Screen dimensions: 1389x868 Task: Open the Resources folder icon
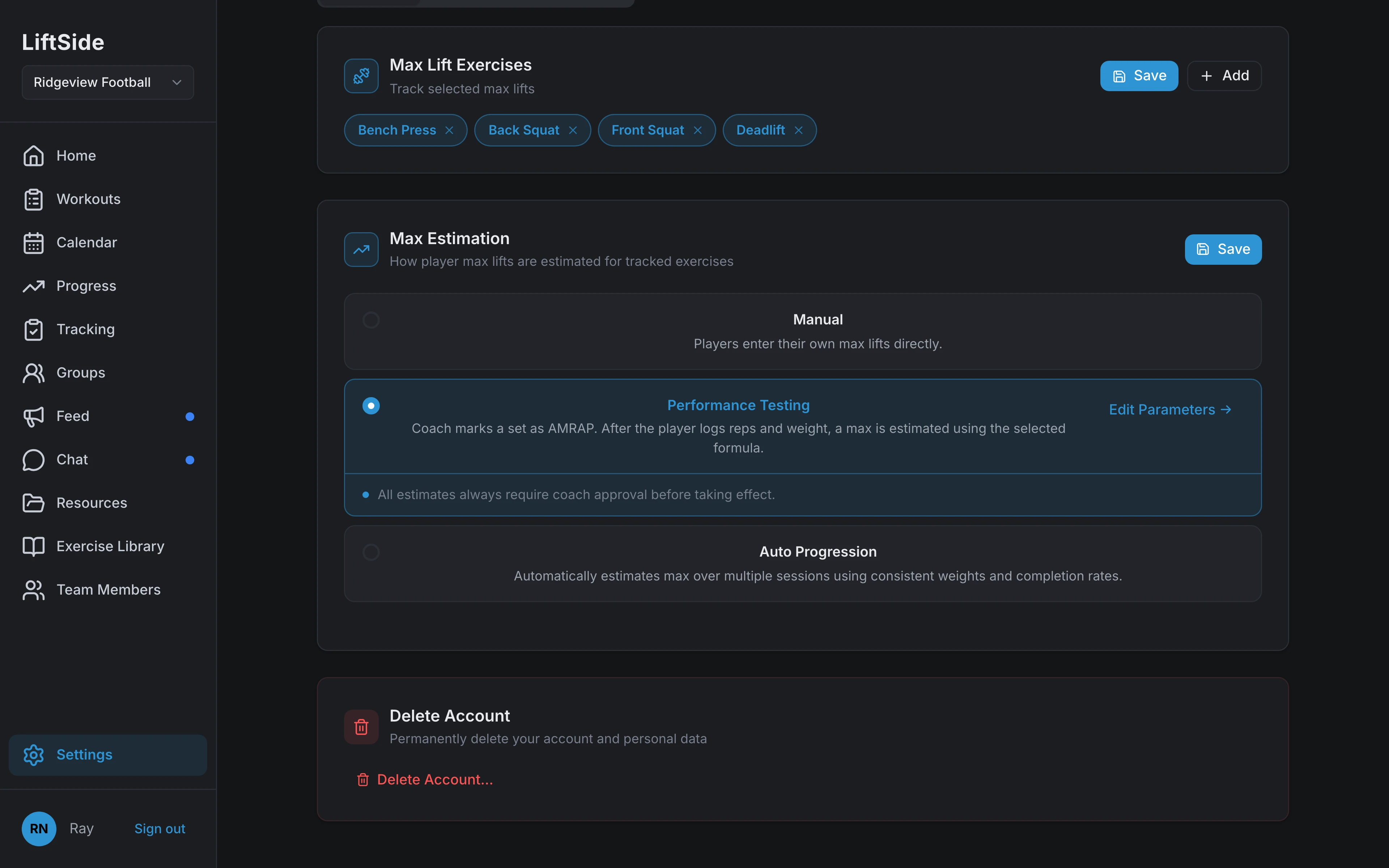[x=33, y=503]
